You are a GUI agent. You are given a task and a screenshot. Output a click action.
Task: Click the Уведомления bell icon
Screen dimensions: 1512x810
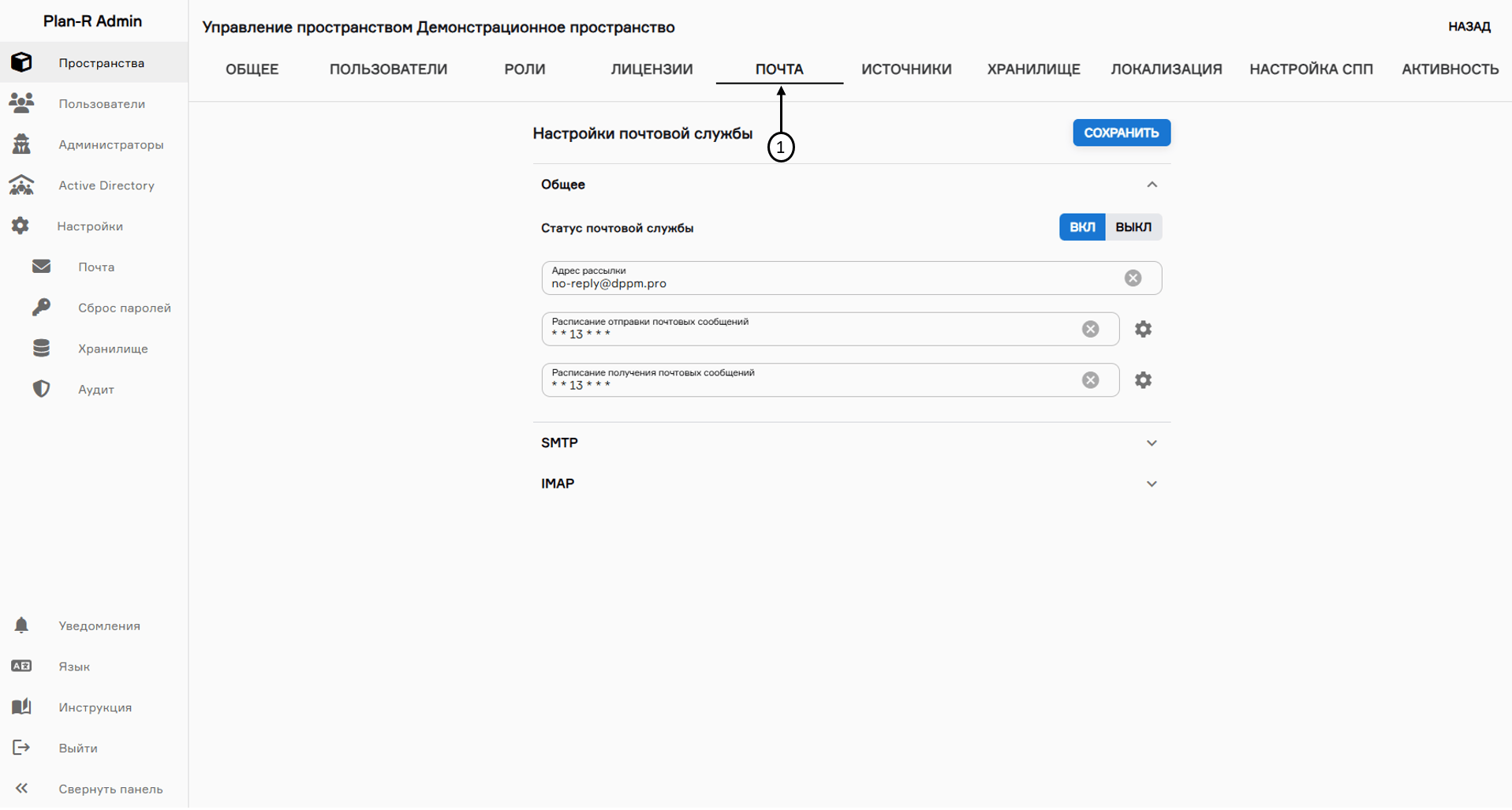[21, 625]
